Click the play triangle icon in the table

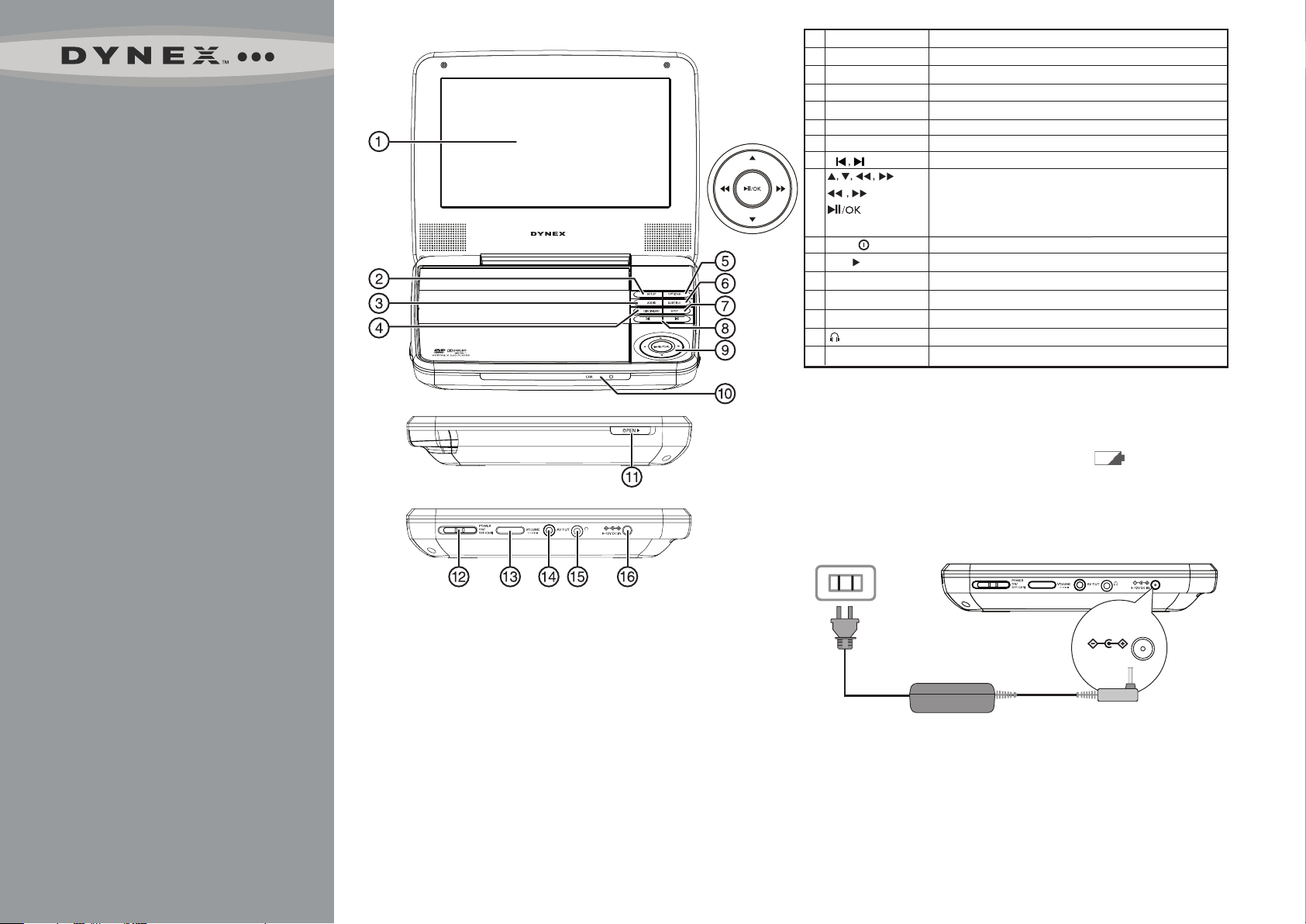click(856, 264)
